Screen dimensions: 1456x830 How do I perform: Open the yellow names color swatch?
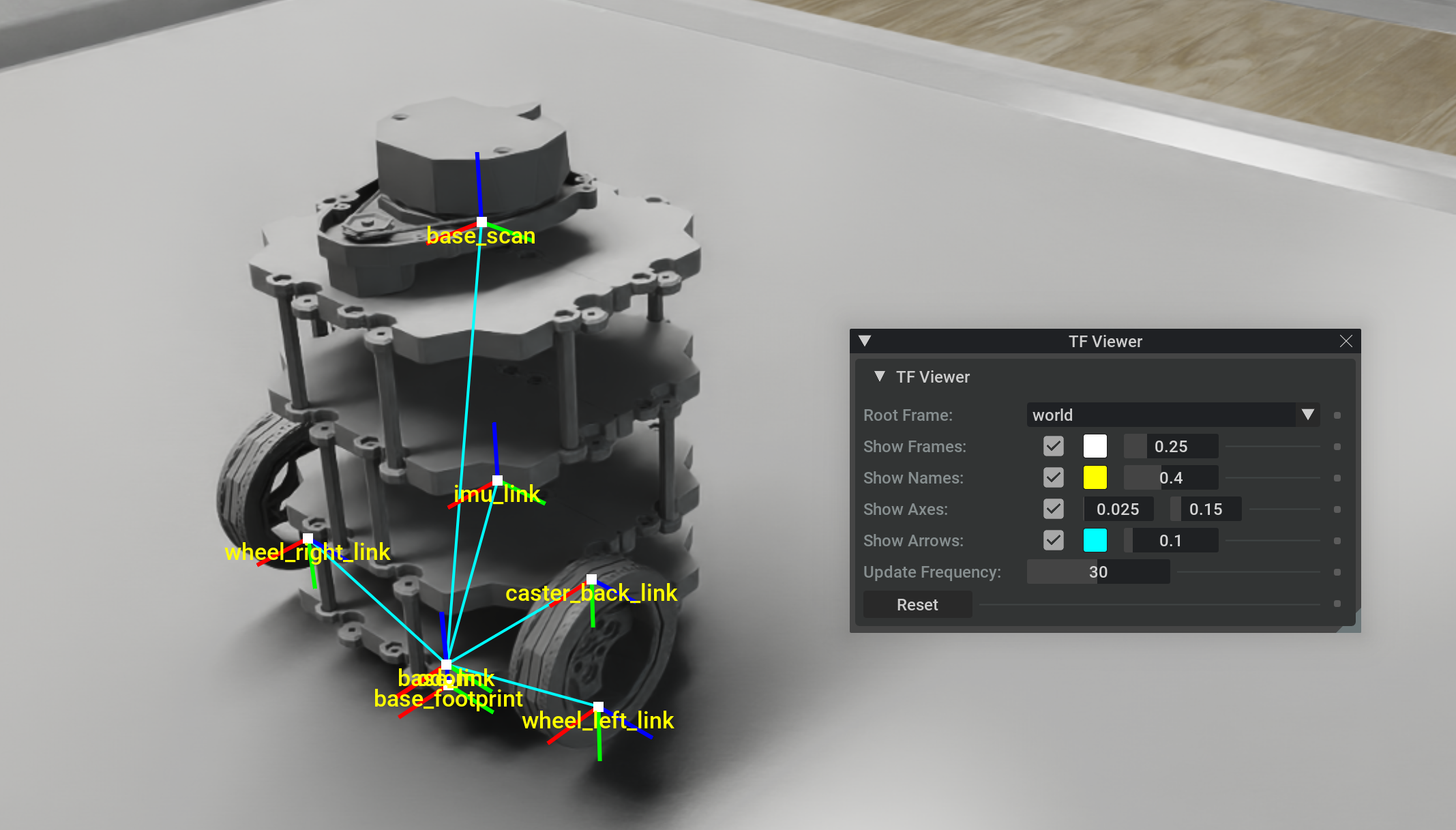click(1095, 478)
